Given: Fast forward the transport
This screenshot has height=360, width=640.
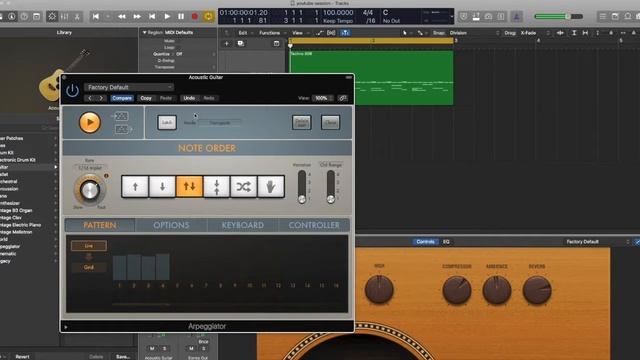Looking at the screenshot, I should [137, 16].
